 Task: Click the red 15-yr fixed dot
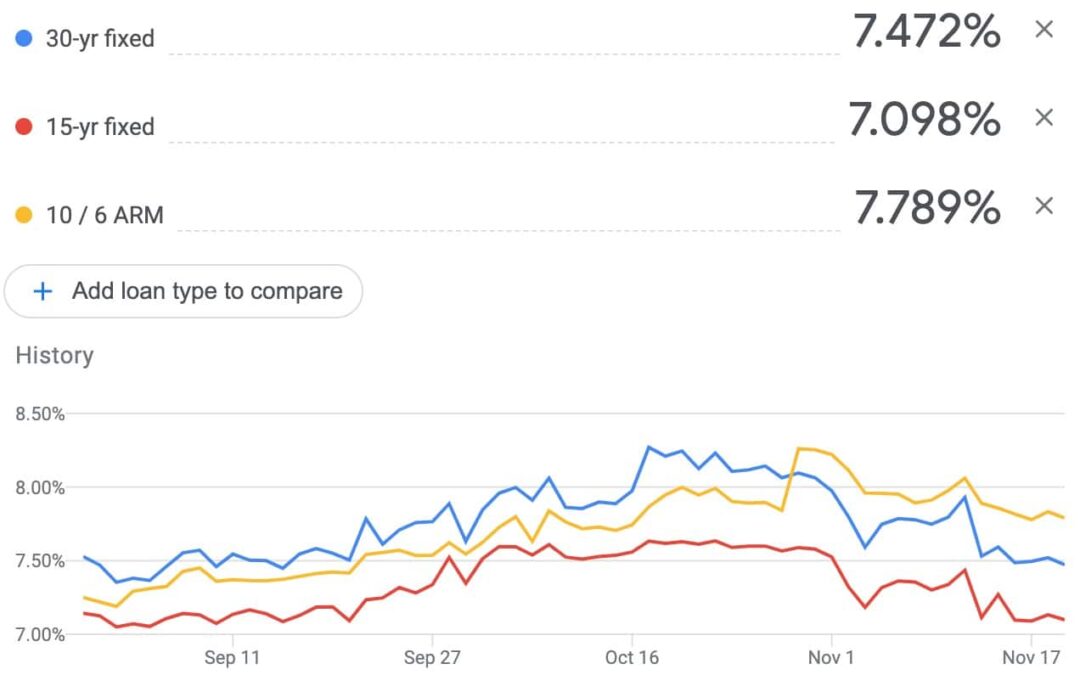pos(25,127)
